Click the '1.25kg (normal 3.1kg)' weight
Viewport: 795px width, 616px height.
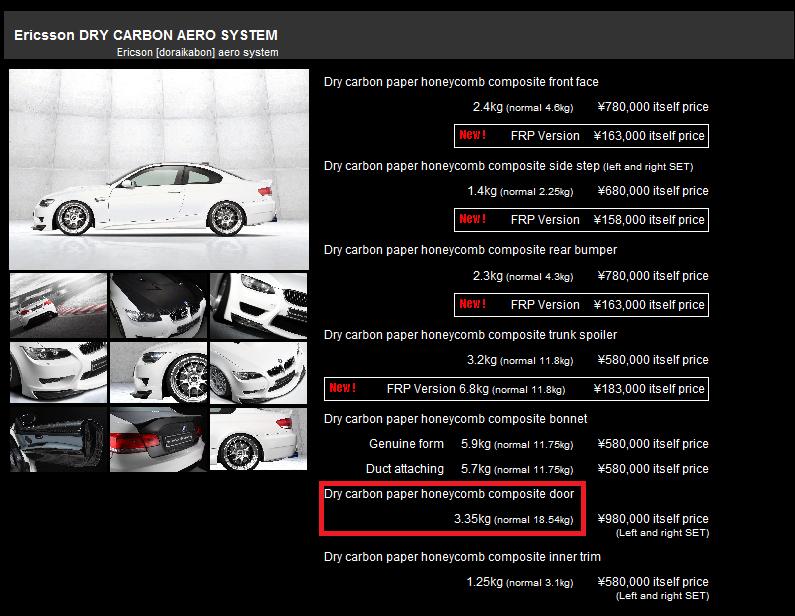[x=520, y=582]
